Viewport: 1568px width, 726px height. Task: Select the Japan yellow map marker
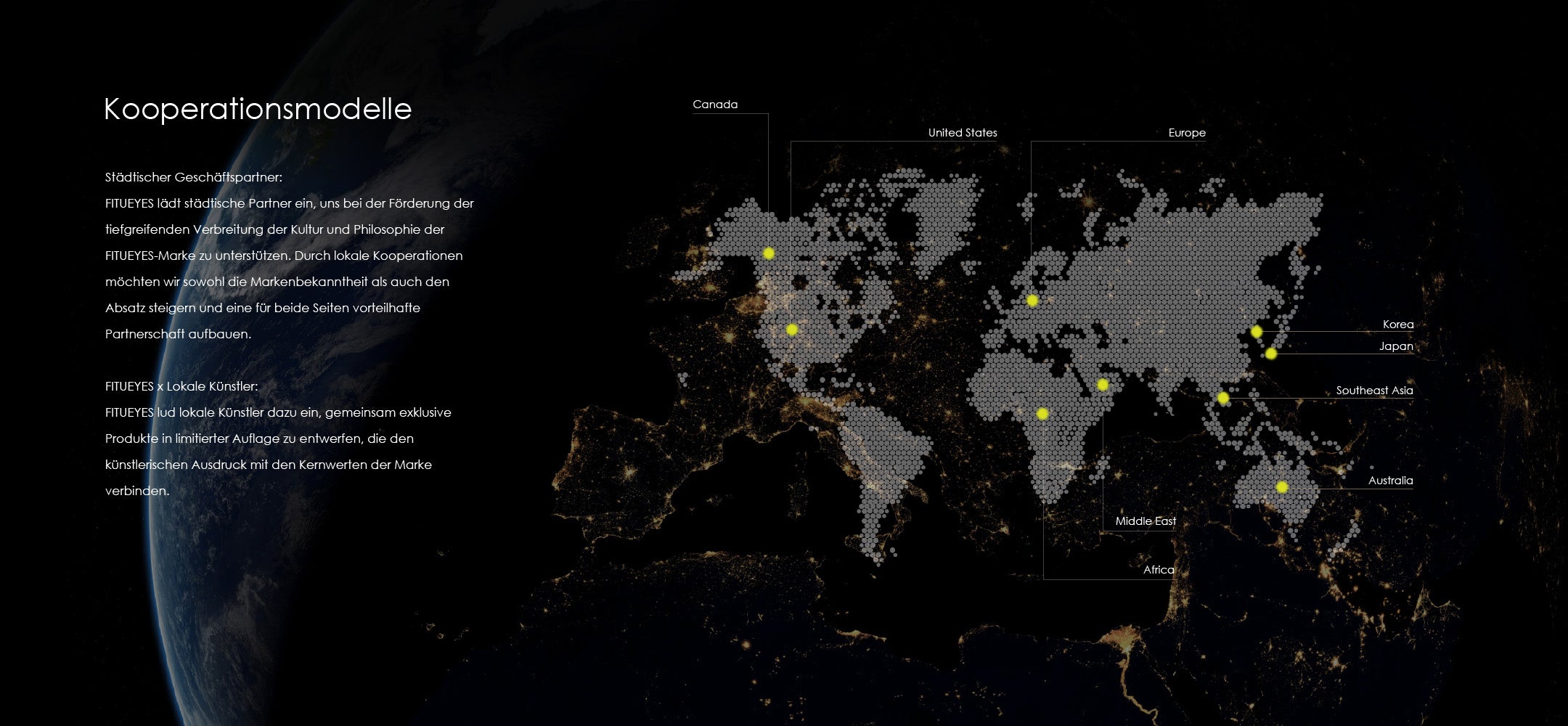coord(1271,354)
